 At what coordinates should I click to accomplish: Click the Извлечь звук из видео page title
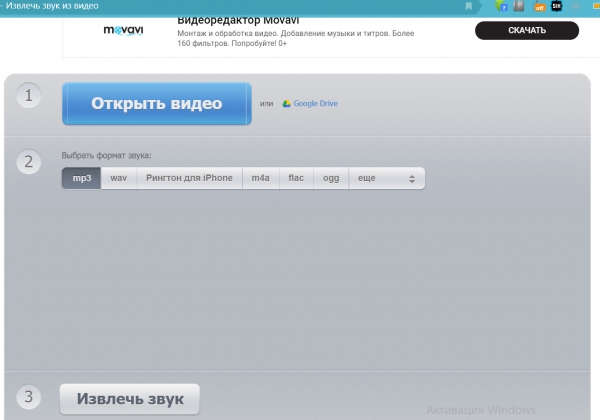[52, 6]
